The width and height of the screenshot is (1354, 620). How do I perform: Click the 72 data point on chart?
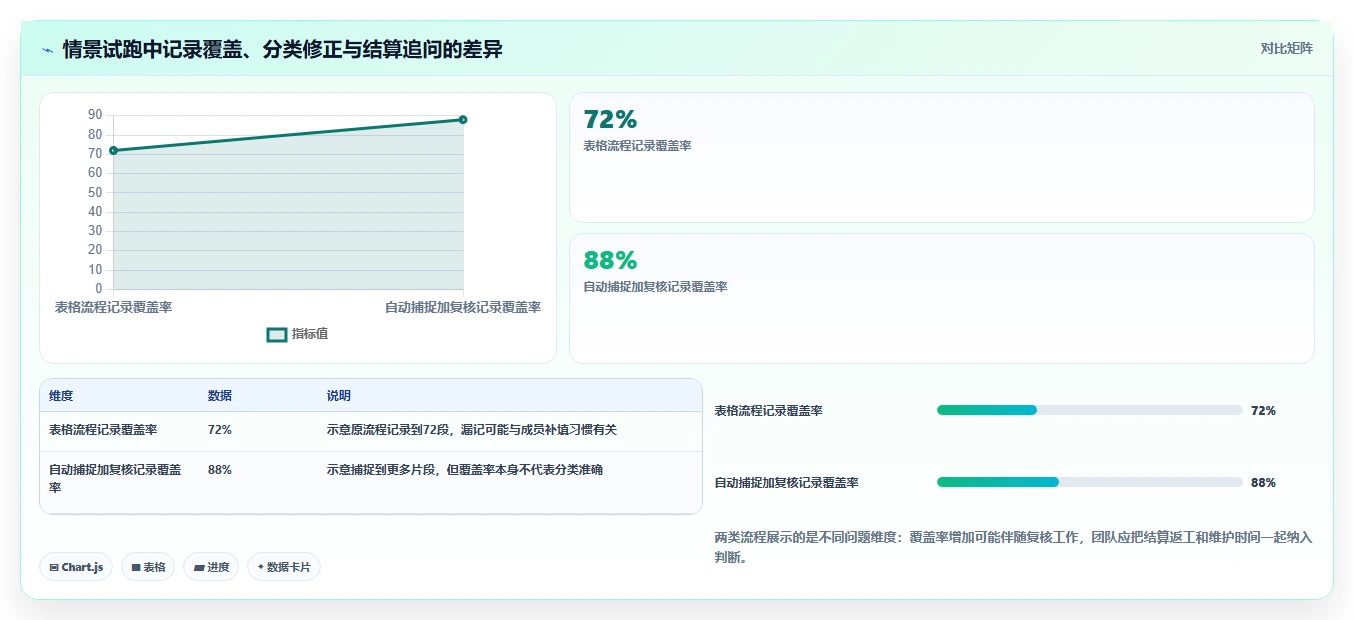tap(113, 150)
